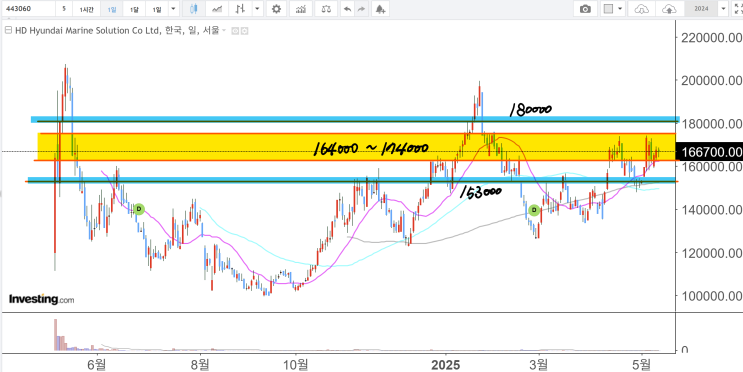Open the dropdown arrow beside 2024
The height and width of the screenshot is (372, 743).
tap(723, 9)
